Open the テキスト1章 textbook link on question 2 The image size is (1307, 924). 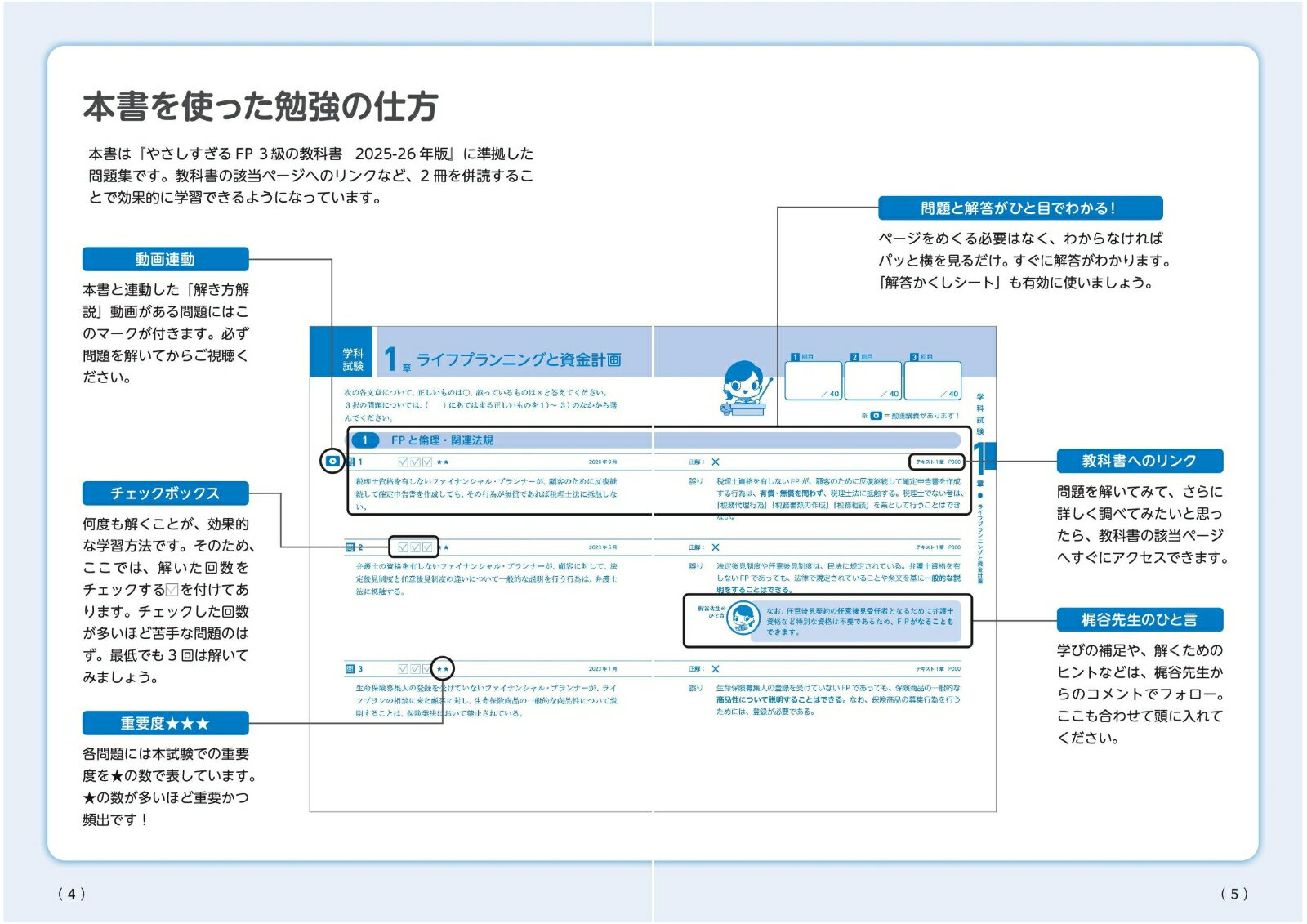[x=938, y=547]
